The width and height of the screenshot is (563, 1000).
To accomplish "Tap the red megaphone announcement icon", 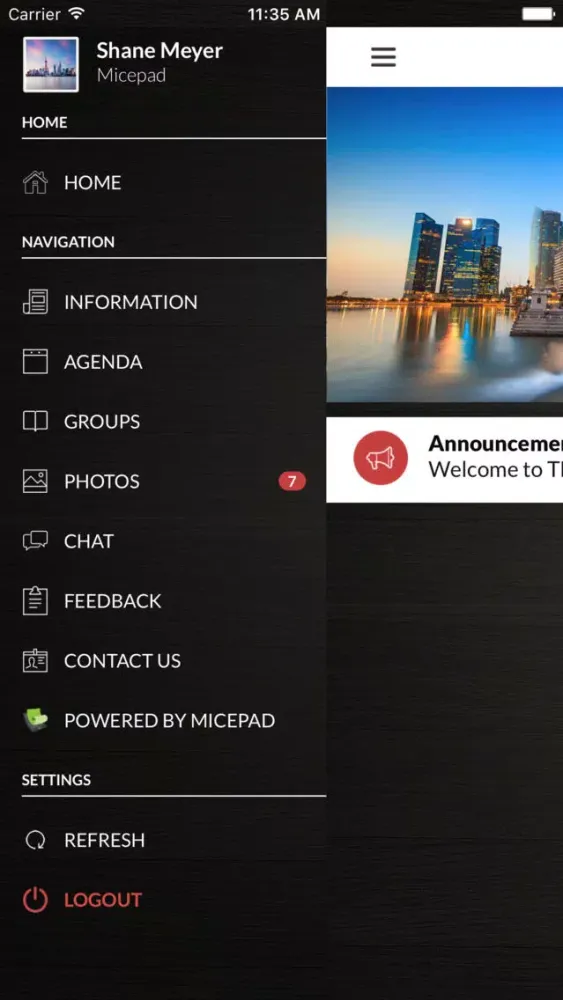I will (381, 458).
